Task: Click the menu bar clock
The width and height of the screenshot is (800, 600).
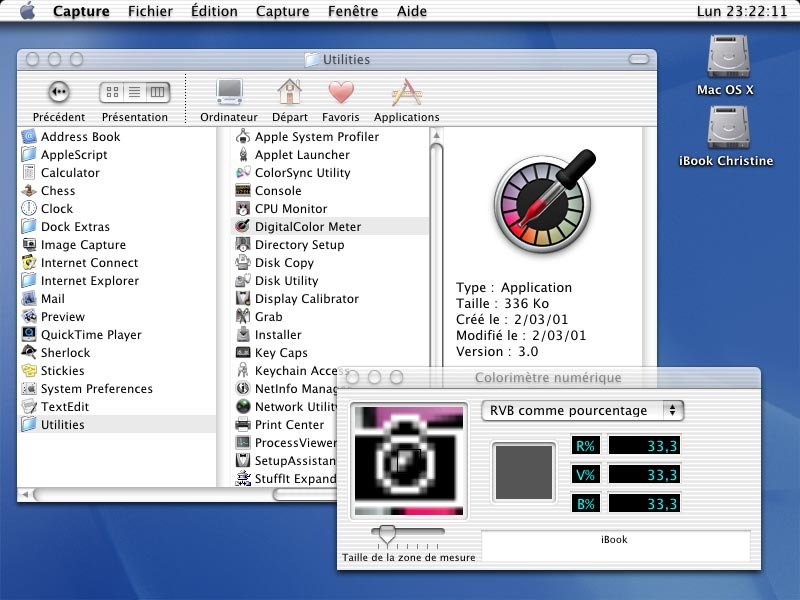Action: click(742, 11)
